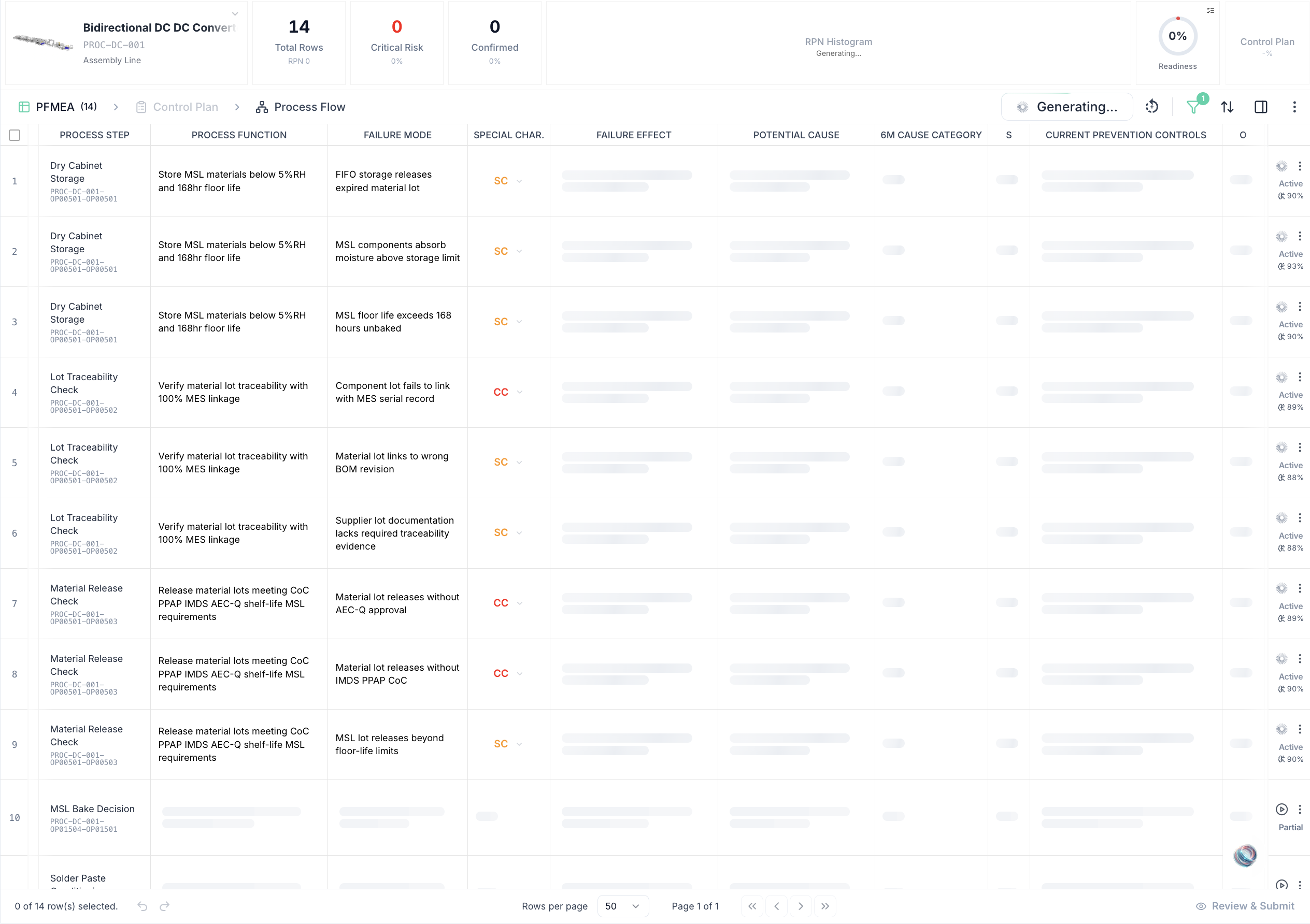Open special char dropdown for row 9 SC

[x=519, y=744]
